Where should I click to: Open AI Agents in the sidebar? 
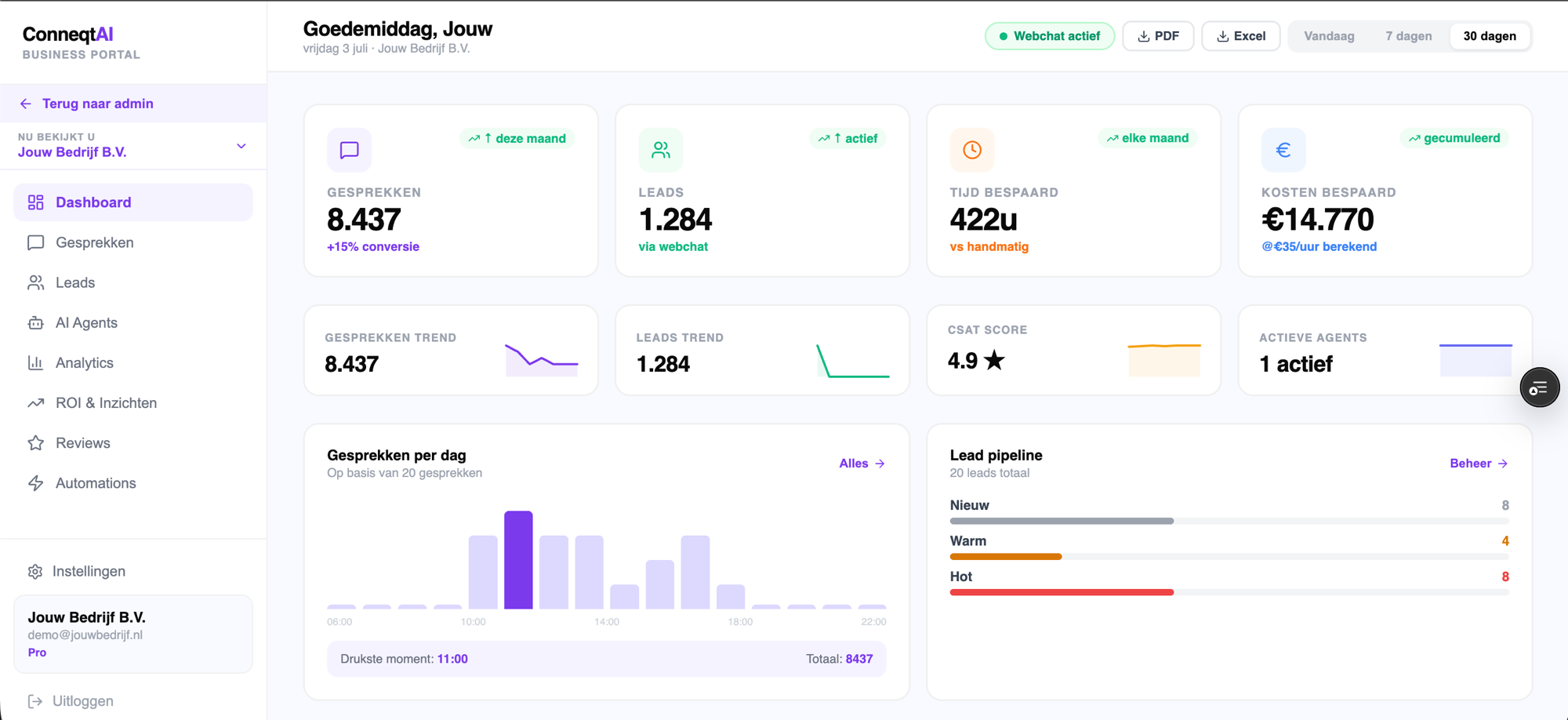pyautogui.click(x=133, y=322)
